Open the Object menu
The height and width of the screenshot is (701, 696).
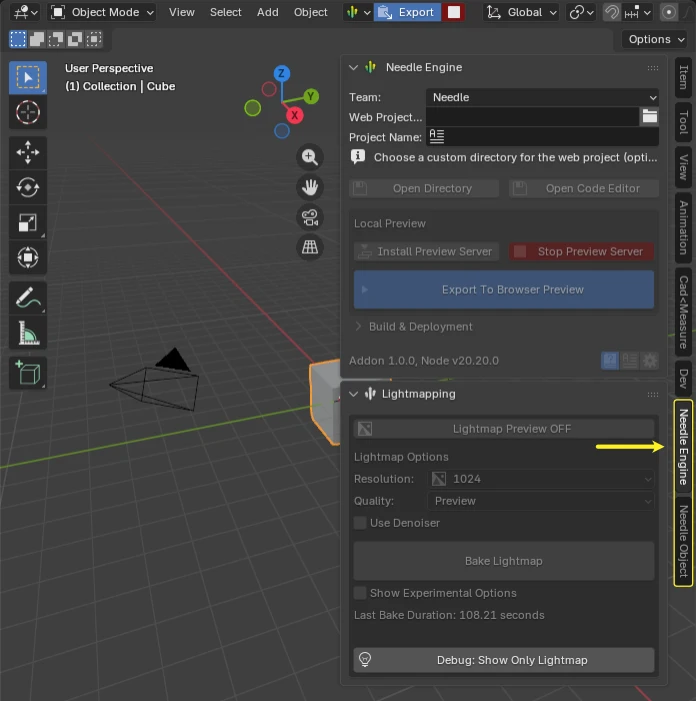[310, 12]
